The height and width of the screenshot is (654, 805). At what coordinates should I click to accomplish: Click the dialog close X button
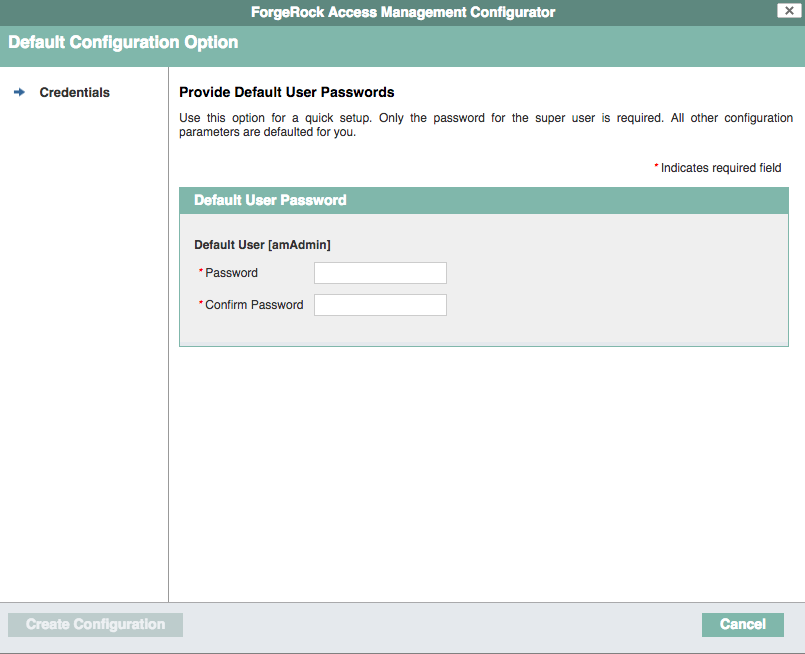click(789, 11)
